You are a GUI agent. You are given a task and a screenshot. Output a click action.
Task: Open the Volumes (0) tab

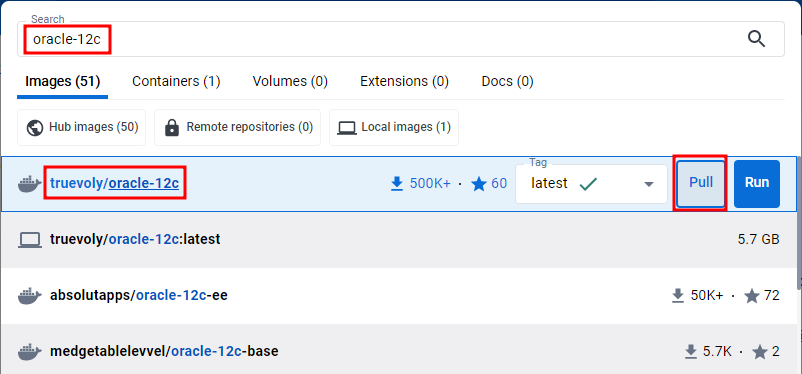click(x=290, y=82)
